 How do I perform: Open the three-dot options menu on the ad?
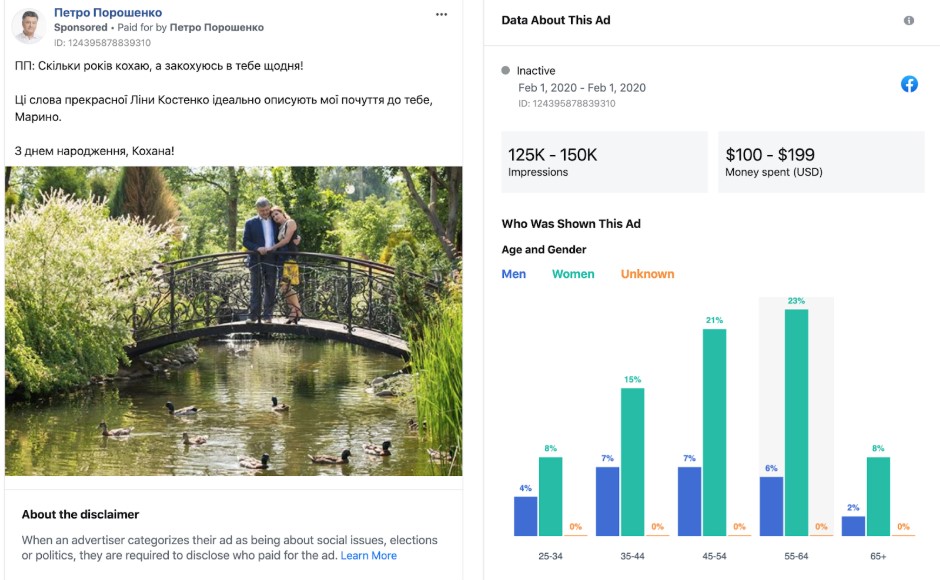click(x=442, y=14)
